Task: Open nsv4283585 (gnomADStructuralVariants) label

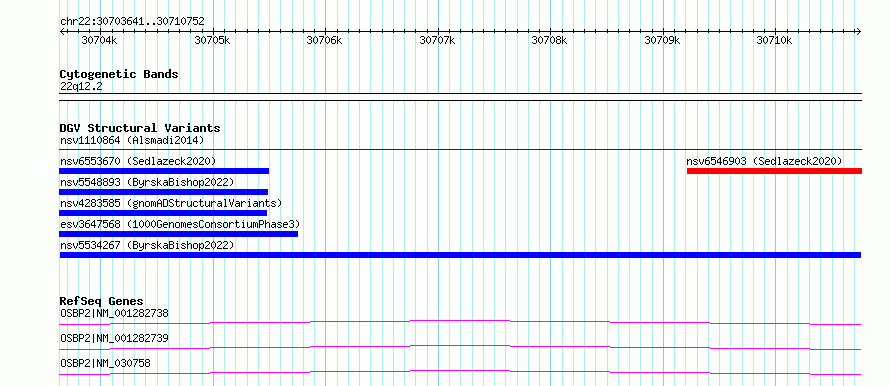Action: [171, 203]
